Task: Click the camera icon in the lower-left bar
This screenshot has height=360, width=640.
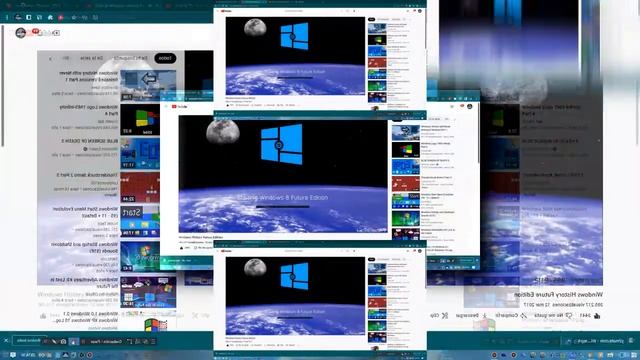Action: pyautogui.click(x=63, y=342)
